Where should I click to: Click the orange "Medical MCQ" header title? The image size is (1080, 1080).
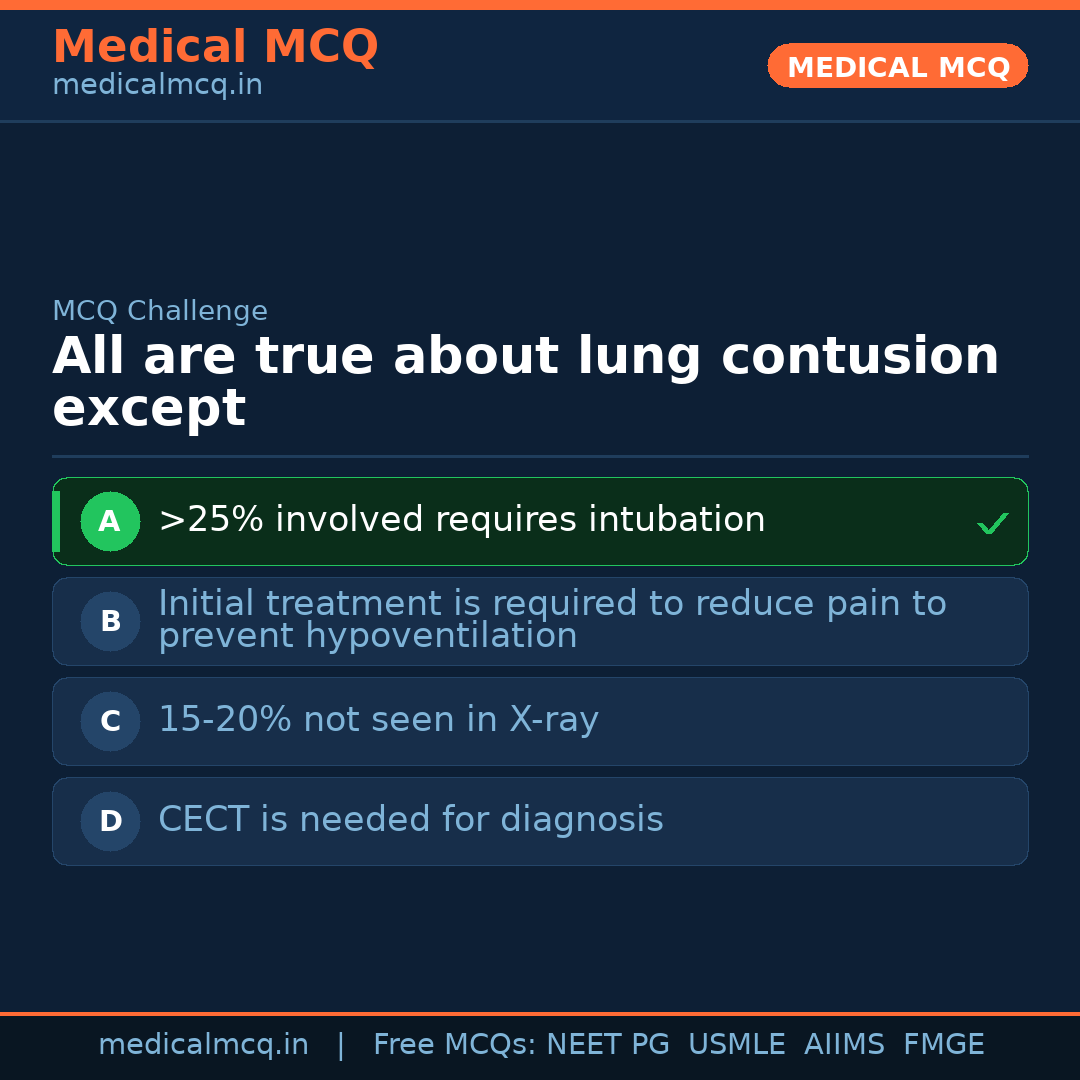(x=215, y=47)
